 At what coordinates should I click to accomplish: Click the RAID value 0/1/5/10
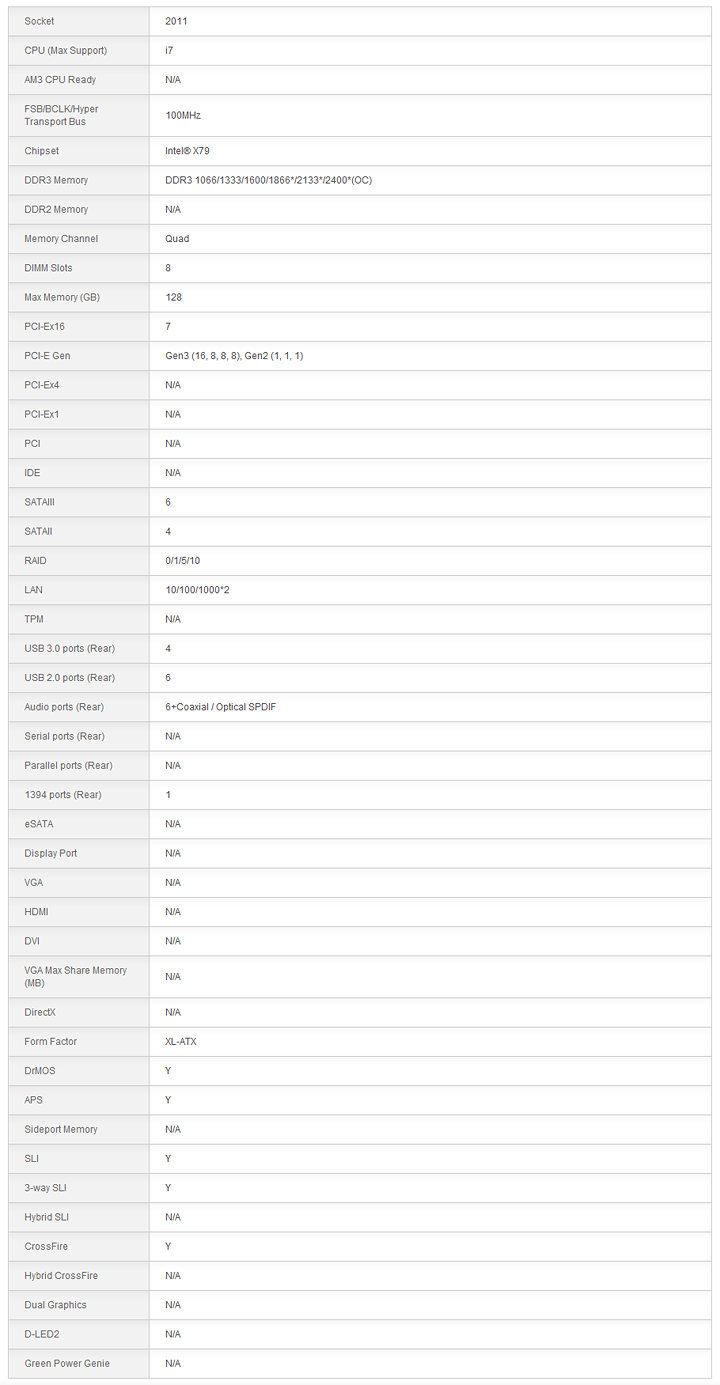point(182,561)
